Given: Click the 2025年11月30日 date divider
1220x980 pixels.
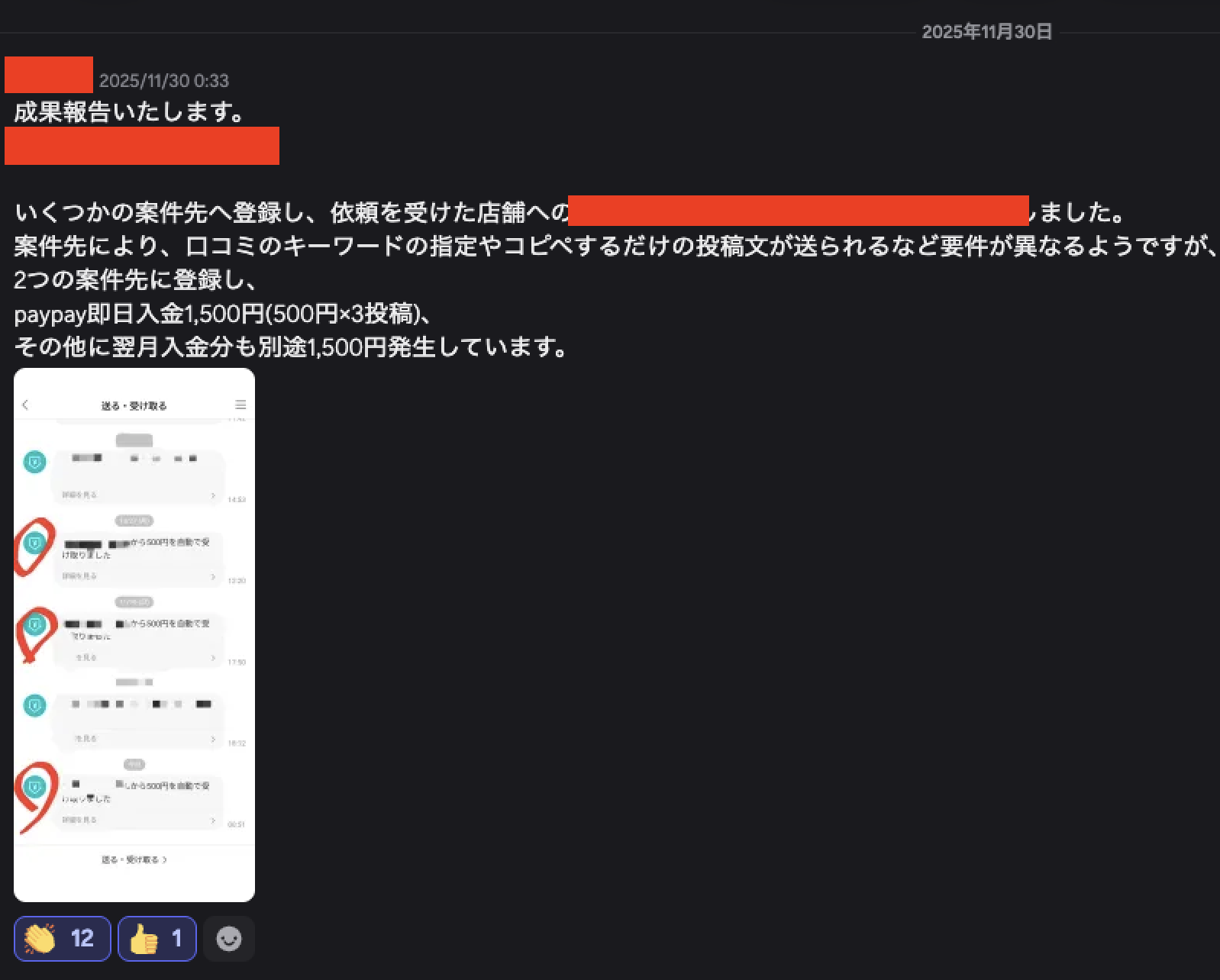Looking at the screenshot, I should click(x=986, y=32).
